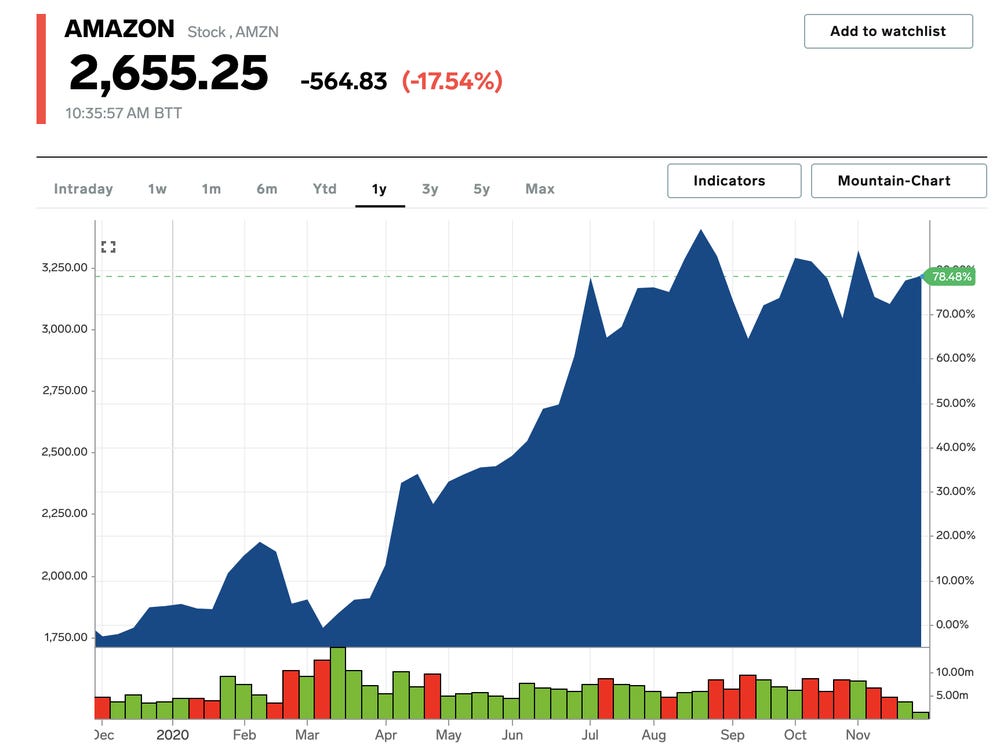Click the May x-axis label
Screen dimensions: 1000x750
(448, 735)
